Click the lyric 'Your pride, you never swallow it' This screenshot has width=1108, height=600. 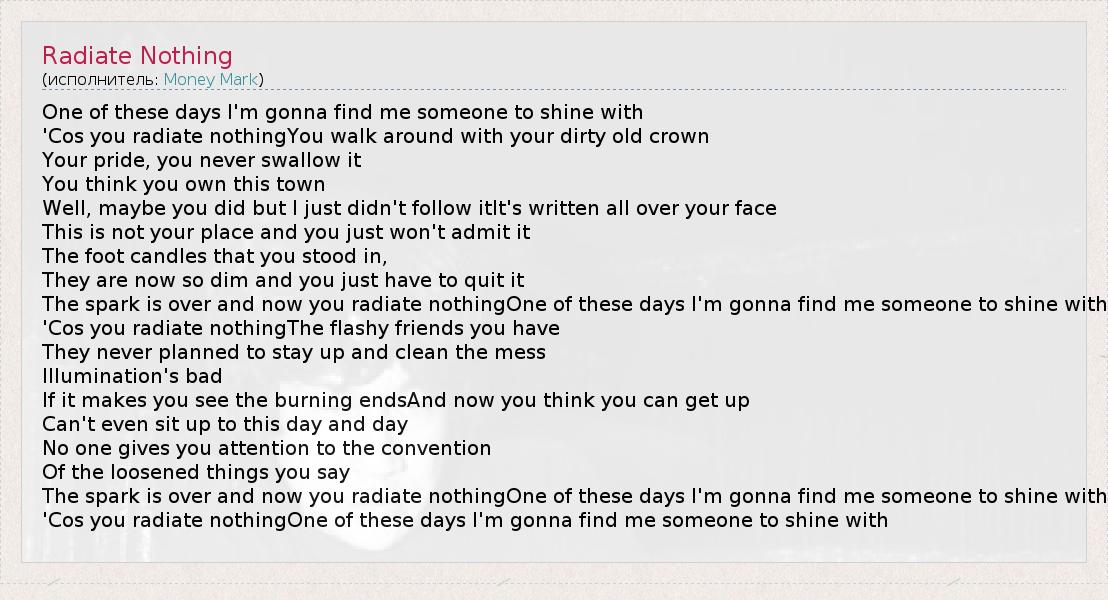[x=201, y=160]
